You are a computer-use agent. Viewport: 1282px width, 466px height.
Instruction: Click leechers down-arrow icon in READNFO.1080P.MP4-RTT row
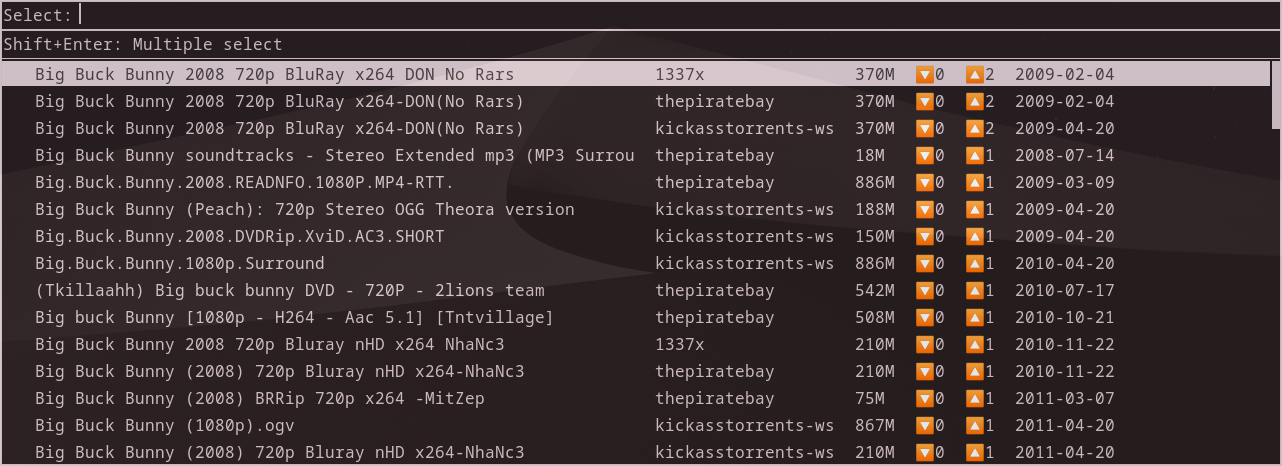tap(925, 182)
